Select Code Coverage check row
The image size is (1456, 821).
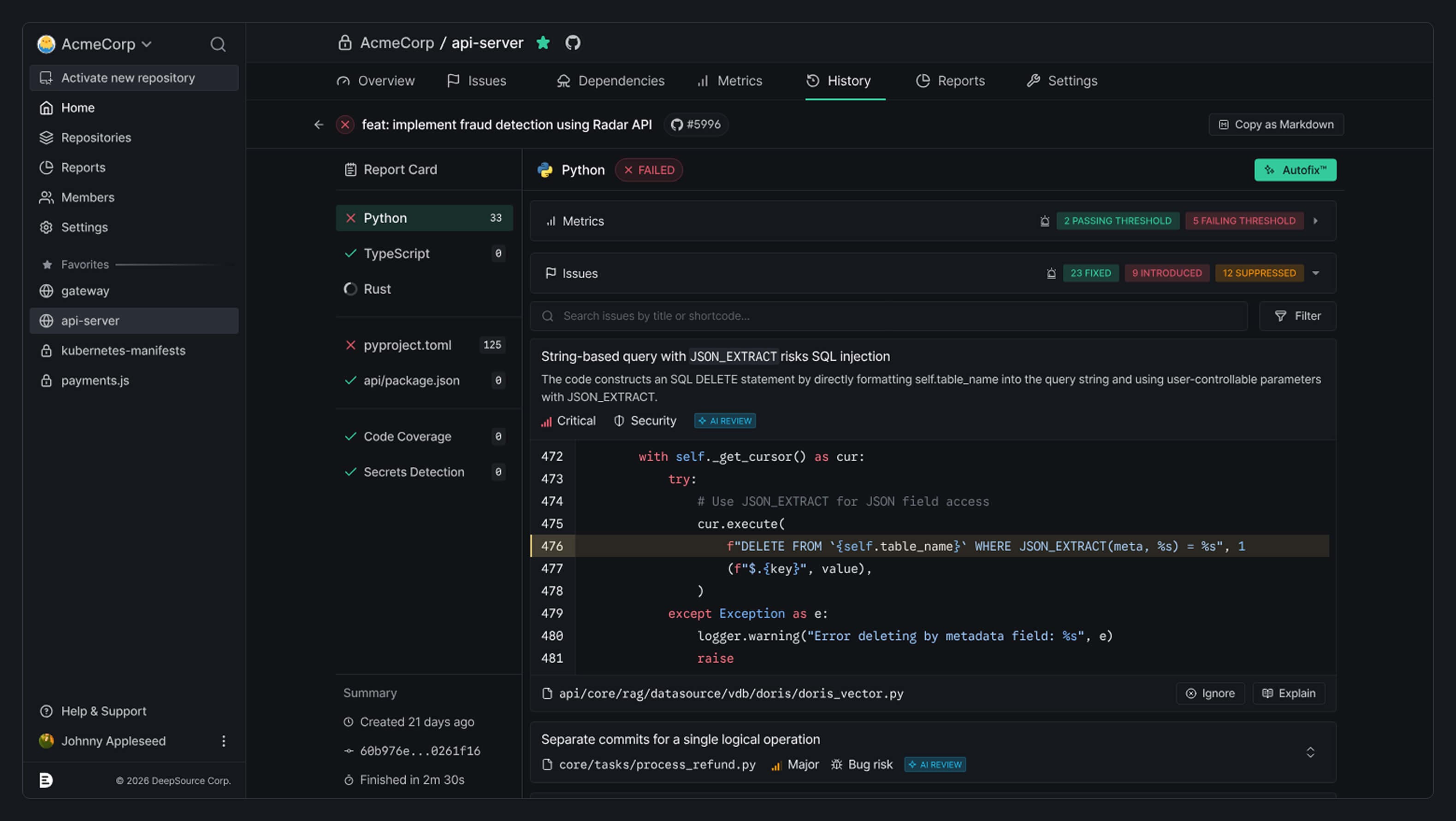[x=424, y=436]
